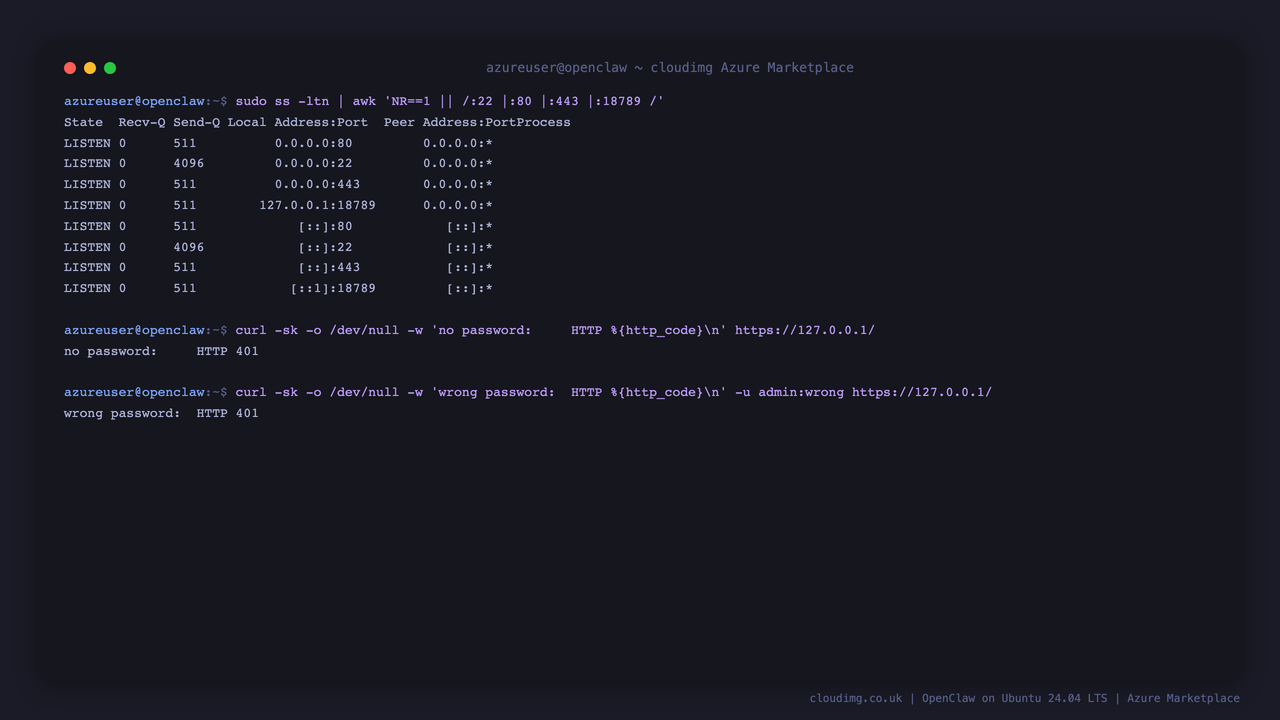Viewport: 1280px width, 720px height.
Task: Click the 'wrong password: HTTP 401' output
Action: [161, 413]
